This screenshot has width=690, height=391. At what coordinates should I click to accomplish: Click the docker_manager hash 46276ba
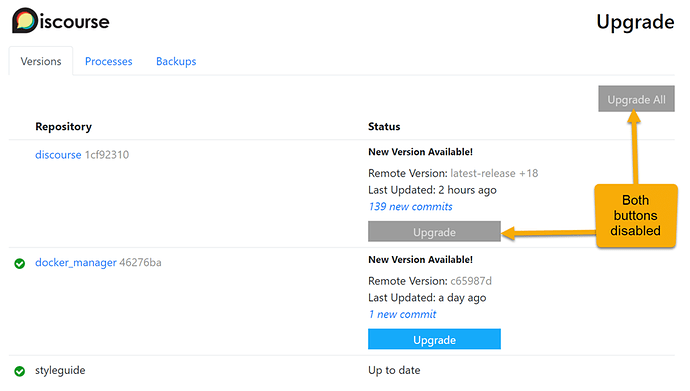(x=140, y=263)
